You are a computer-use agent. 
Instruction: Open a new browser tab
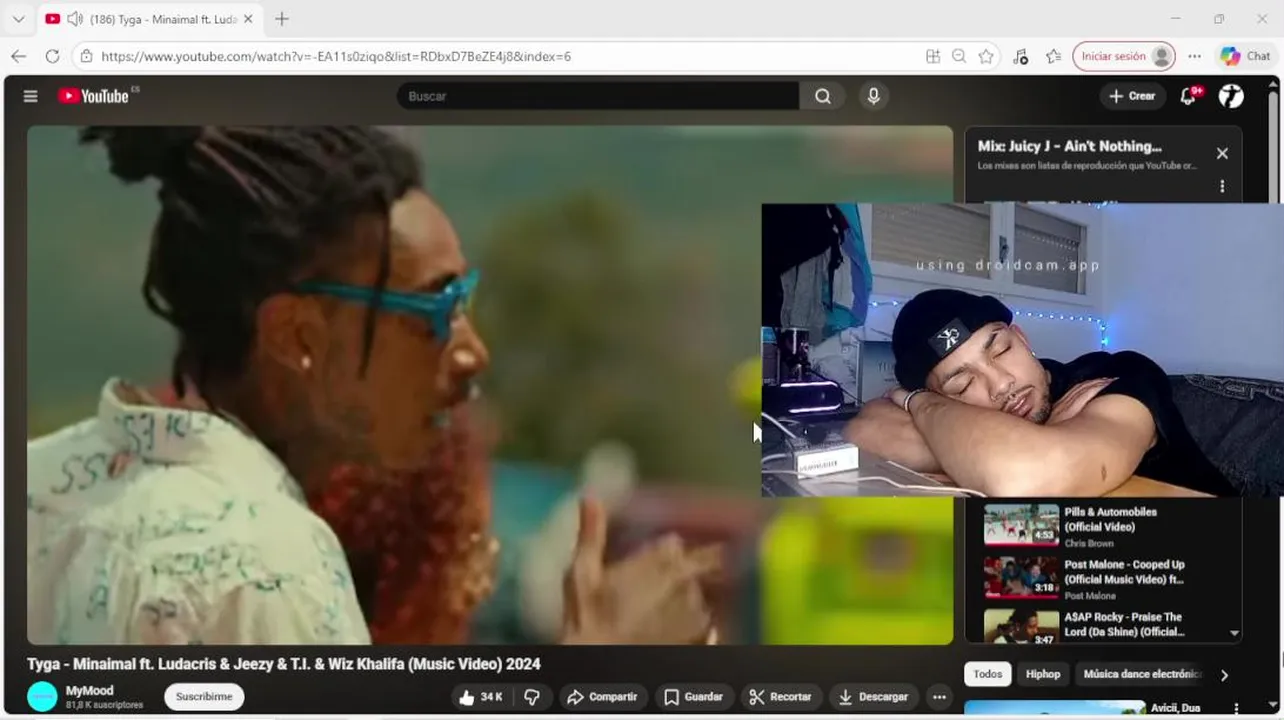[x=282, y=19]
